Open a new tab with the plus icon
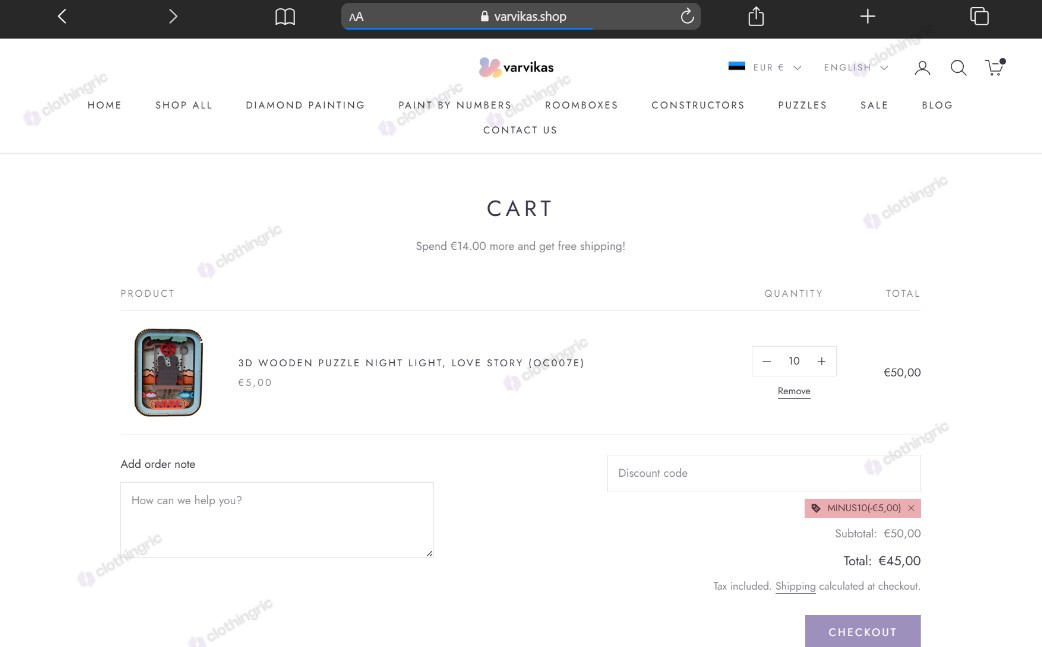Image resolution: width=1042 pixels, height=647 pixels. tap(867, 16)
